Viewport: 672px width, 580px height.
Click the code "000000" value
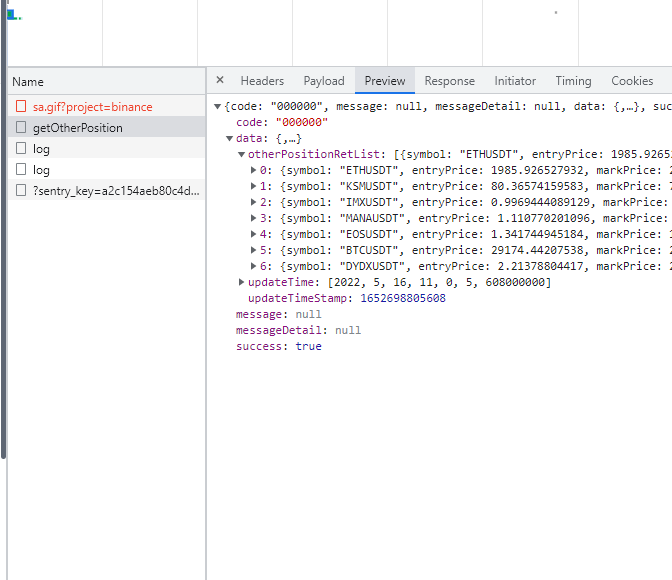click(302, 123)
